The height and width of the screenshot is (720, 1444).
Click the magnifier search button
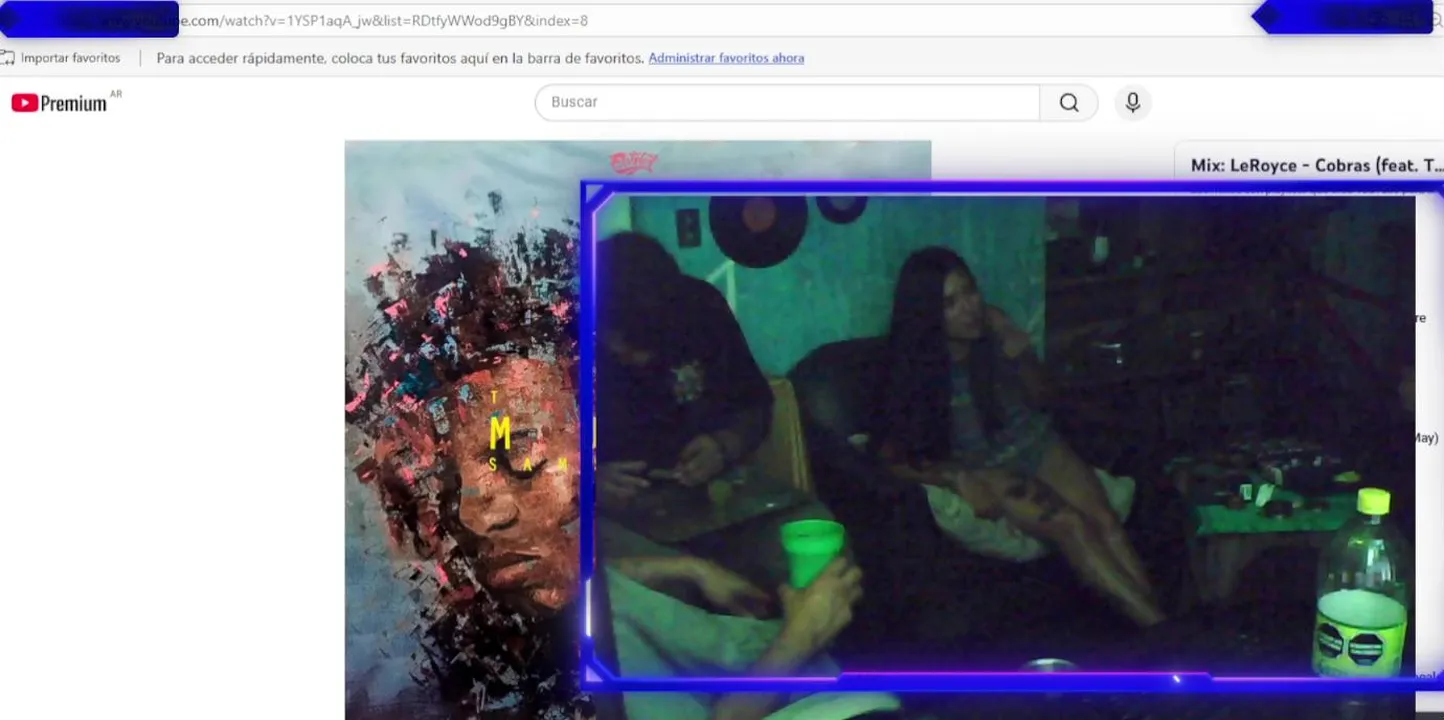1069,102
